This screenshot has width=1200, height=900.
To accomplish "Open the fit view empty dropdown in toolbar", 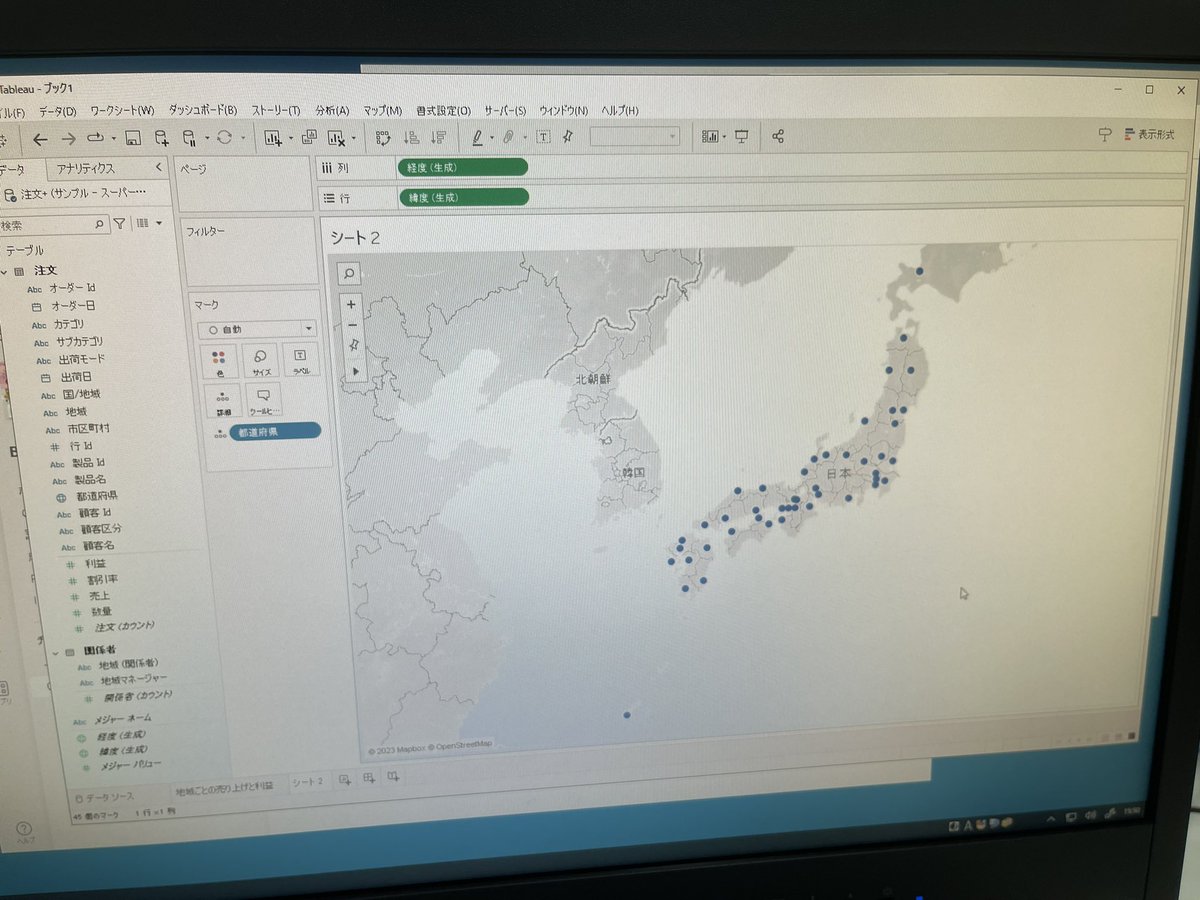I will coord(635,136).
